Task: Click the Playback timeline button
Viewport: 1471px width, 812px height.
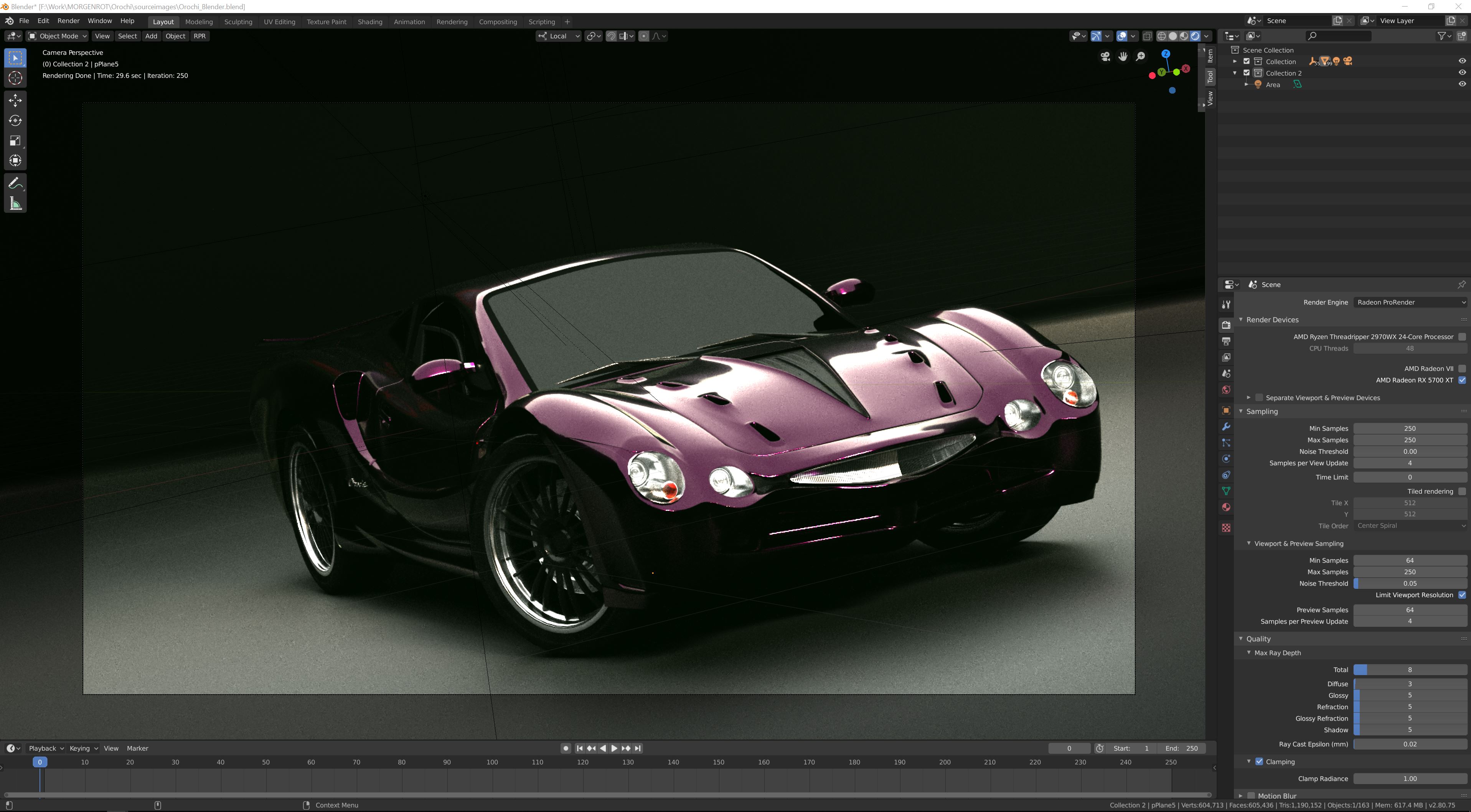Action: tap(46, 749)
